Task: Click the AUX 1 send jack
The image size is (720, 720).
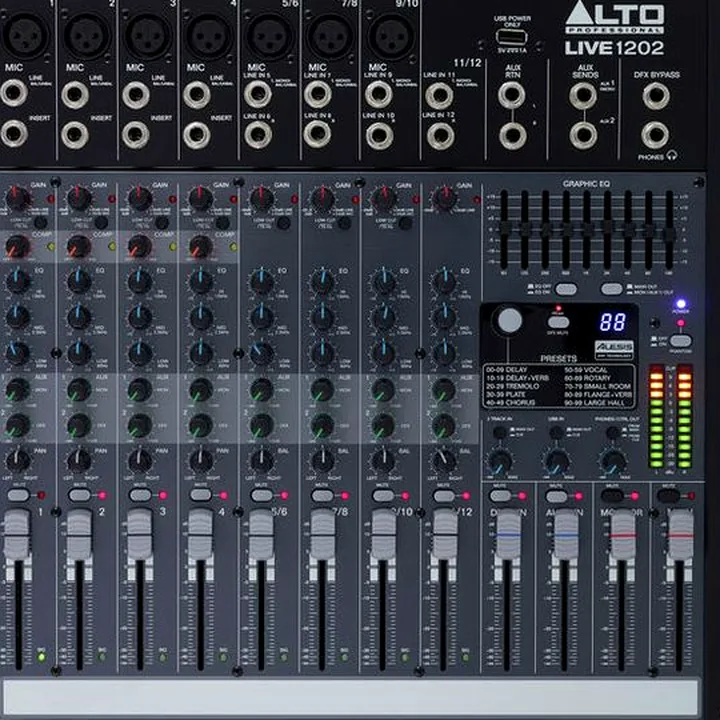Action: click(583, 96)
